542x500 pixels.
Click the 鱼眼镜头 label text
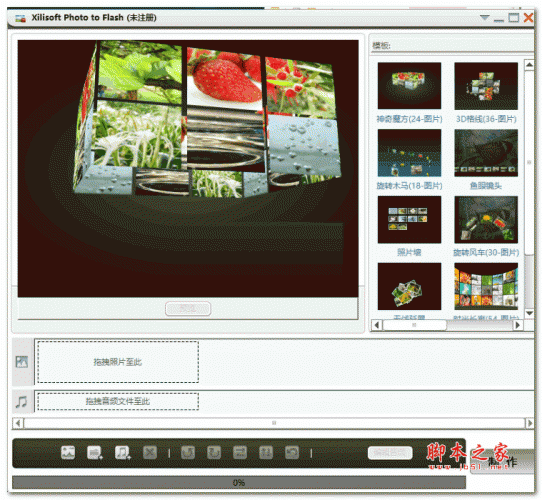486,186
